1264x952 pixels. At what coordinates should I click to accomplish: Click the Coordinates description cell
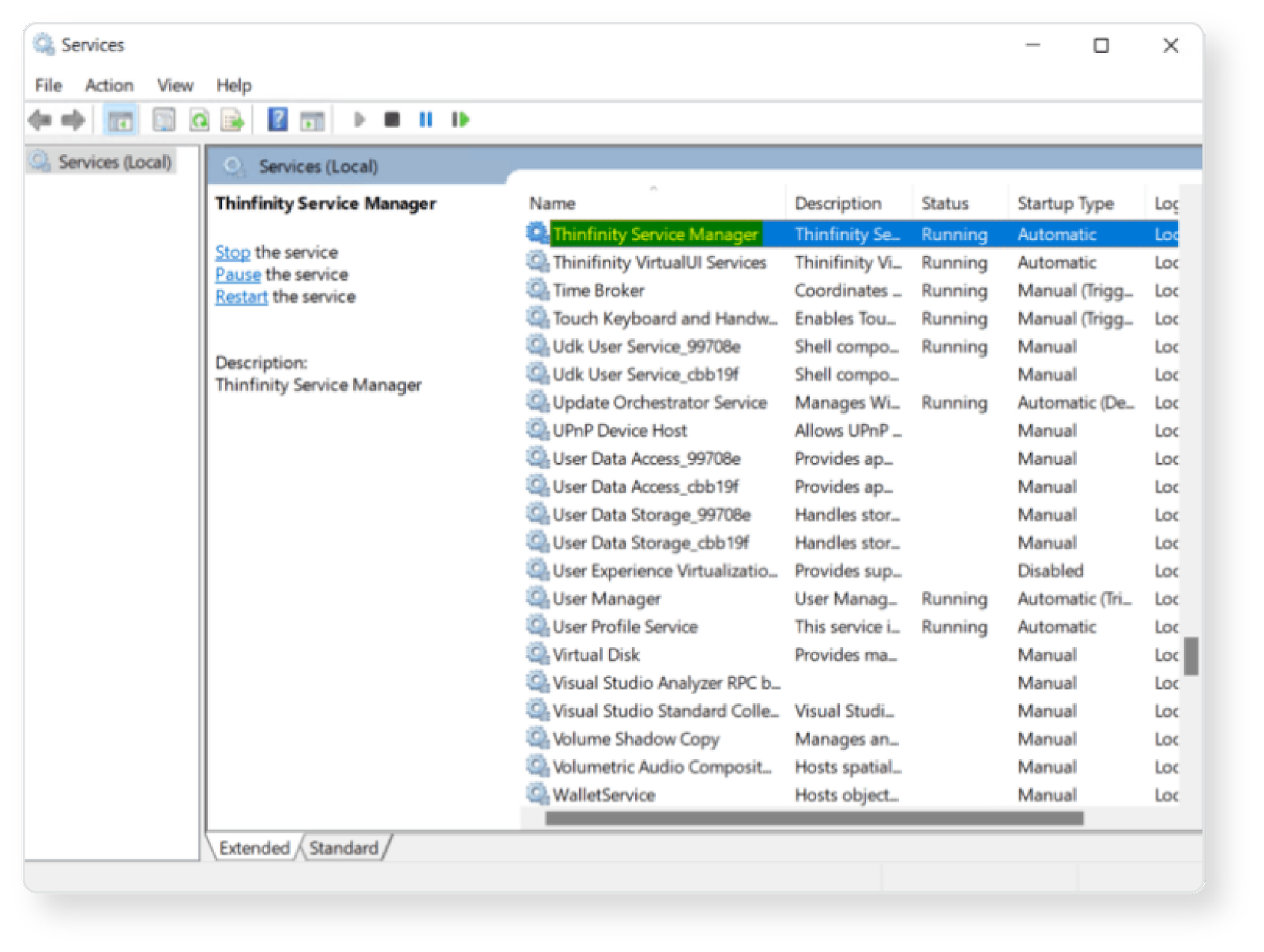tap(848, 290)
